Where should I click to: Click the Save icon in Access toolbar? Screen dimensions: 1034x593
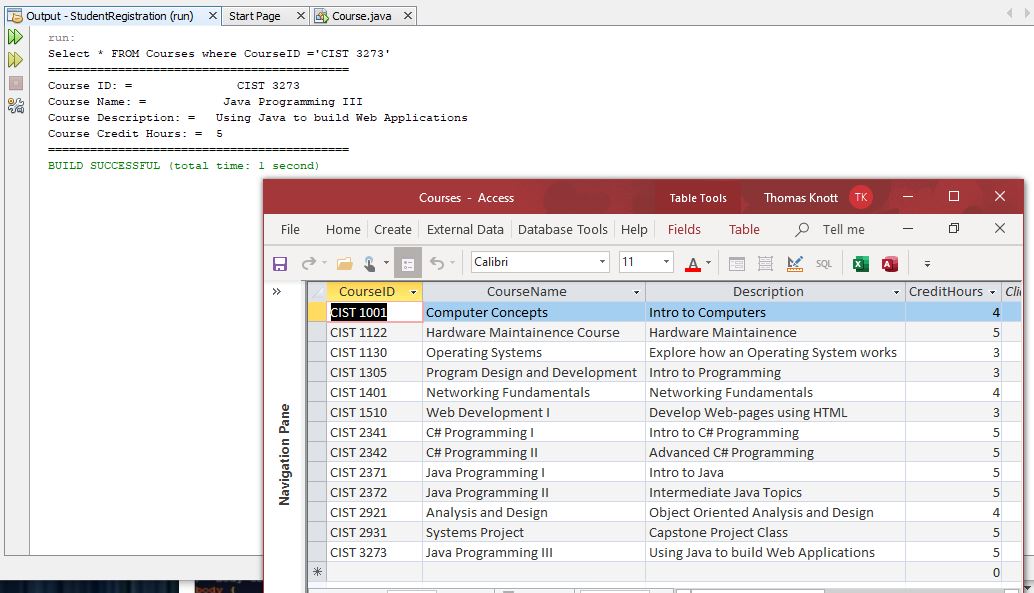point(279,261)
